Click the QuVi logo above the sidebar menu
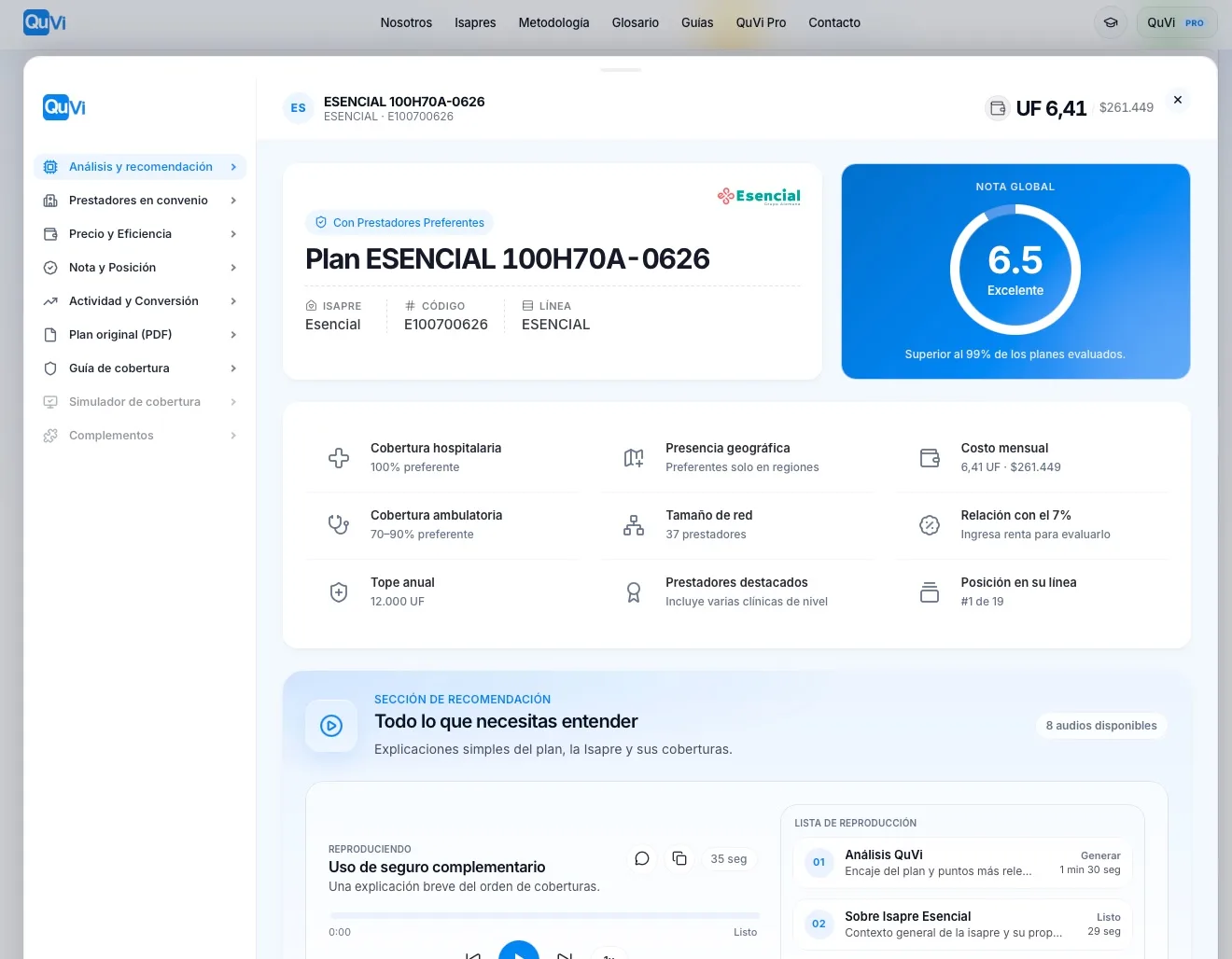1232x959 pixels. coord(64,107)
